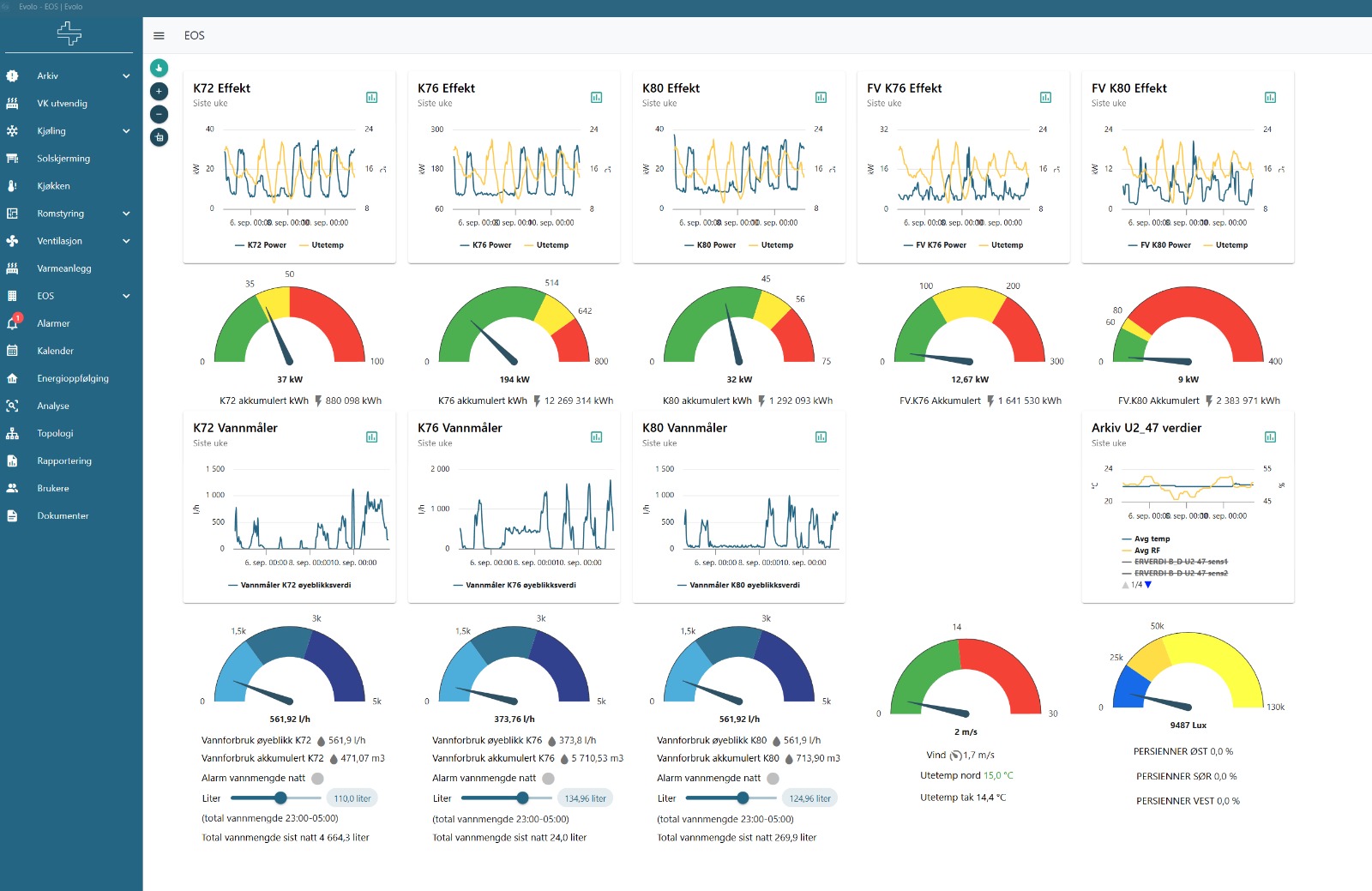Click the green hand pointer button
1372x891 pixels.
tap(159, 68)
